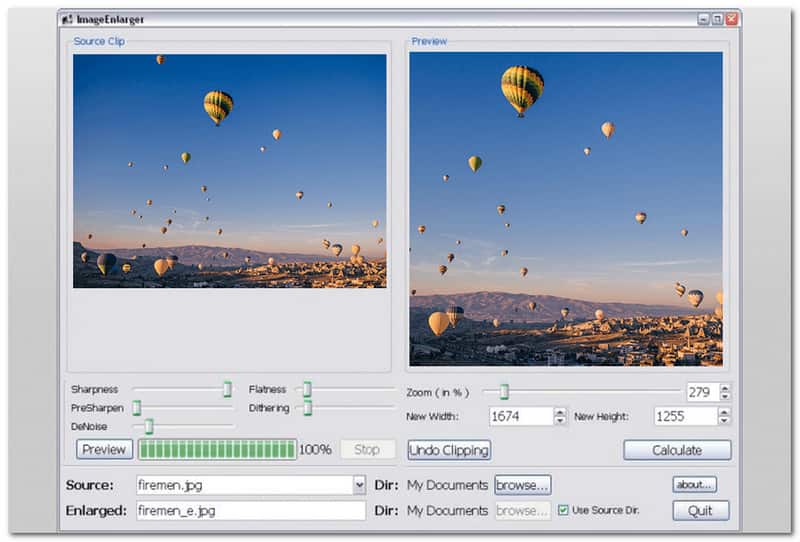This screenshot has width=800, height=542.
Task: Click the ImageEnlarger title bar app icon
Action: pos(67,19)
